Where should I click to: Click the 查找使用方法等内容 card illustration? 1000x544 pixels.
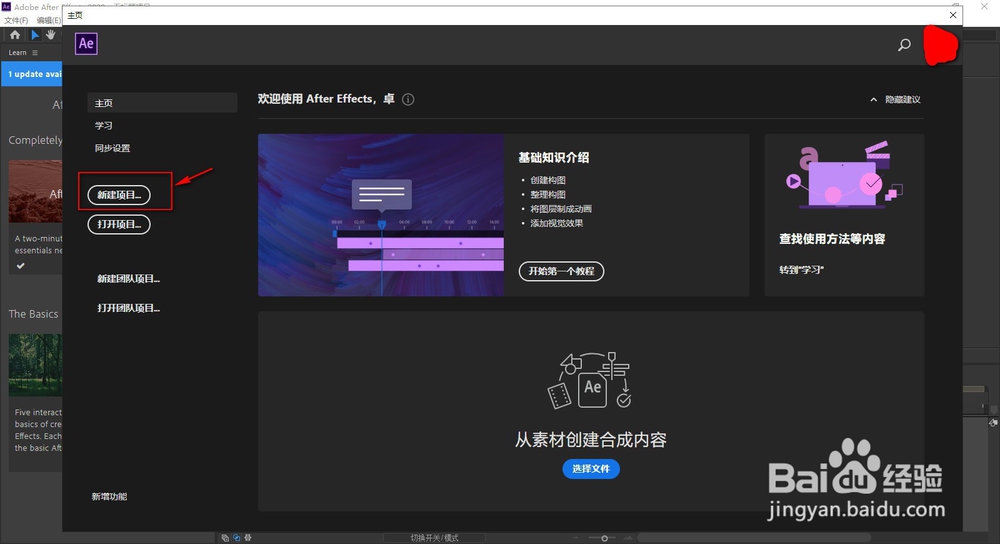(844, 174)
